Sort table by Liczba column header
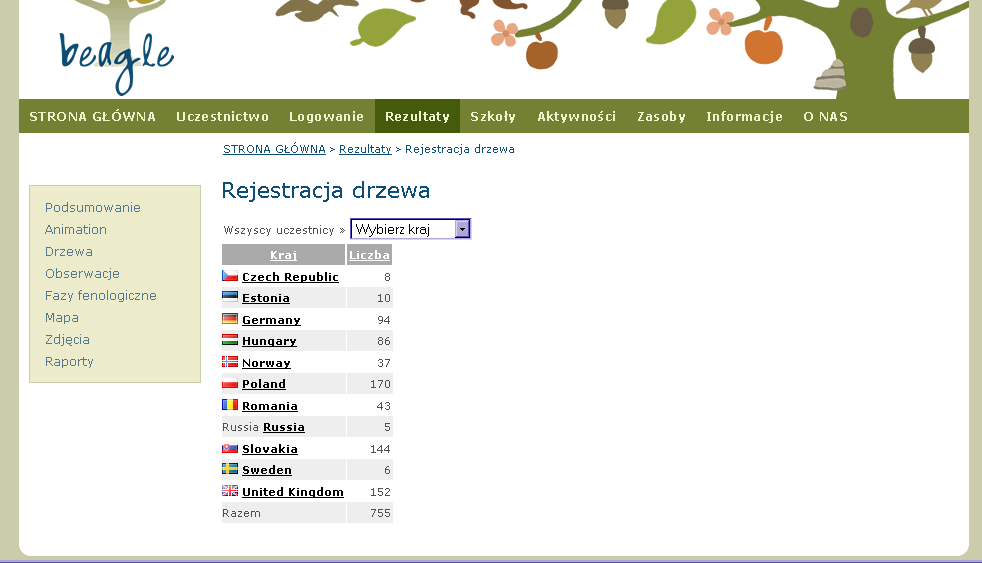982x563 pixels. (x=370, y=255)
